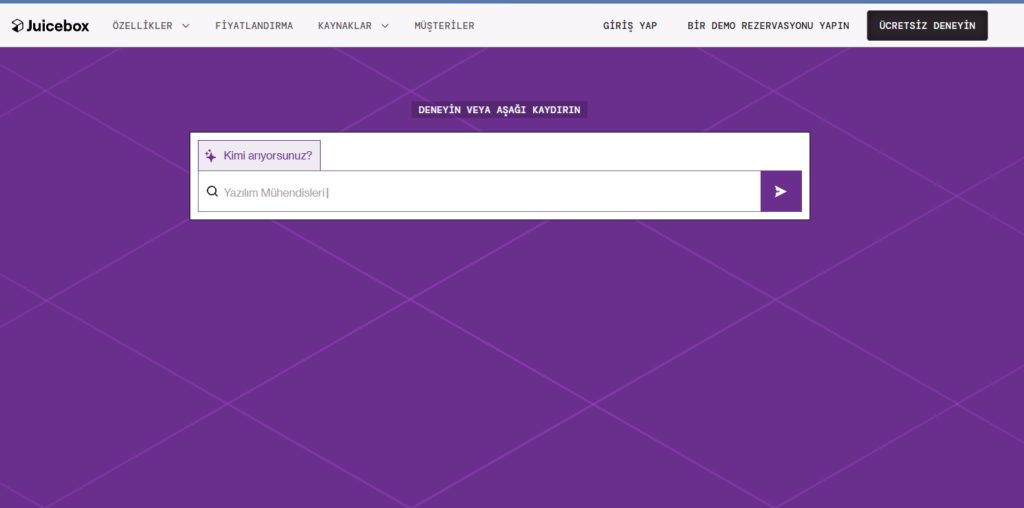The width and height of the screenshot is (1024, 508).
Task: Go to the FİYATLANDIRMA page
Action: point(254,26)
